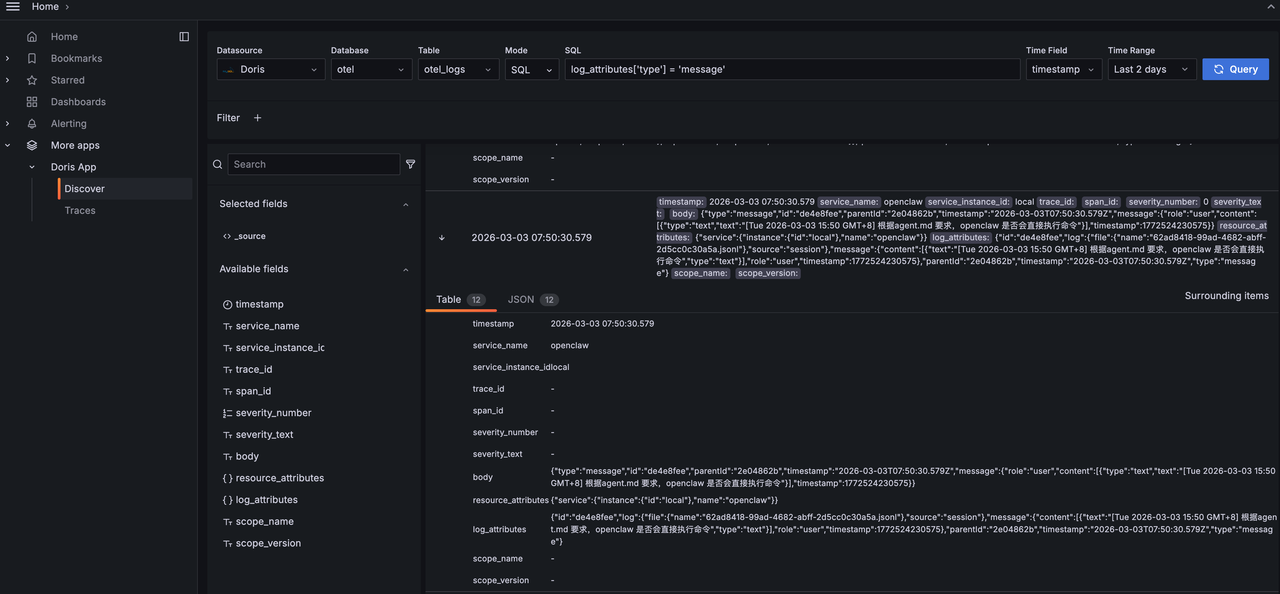Viewport: 1280px width, 594px height.
Task: Click the filter funnel icon beside Search
Action: [x=410, y=164]
